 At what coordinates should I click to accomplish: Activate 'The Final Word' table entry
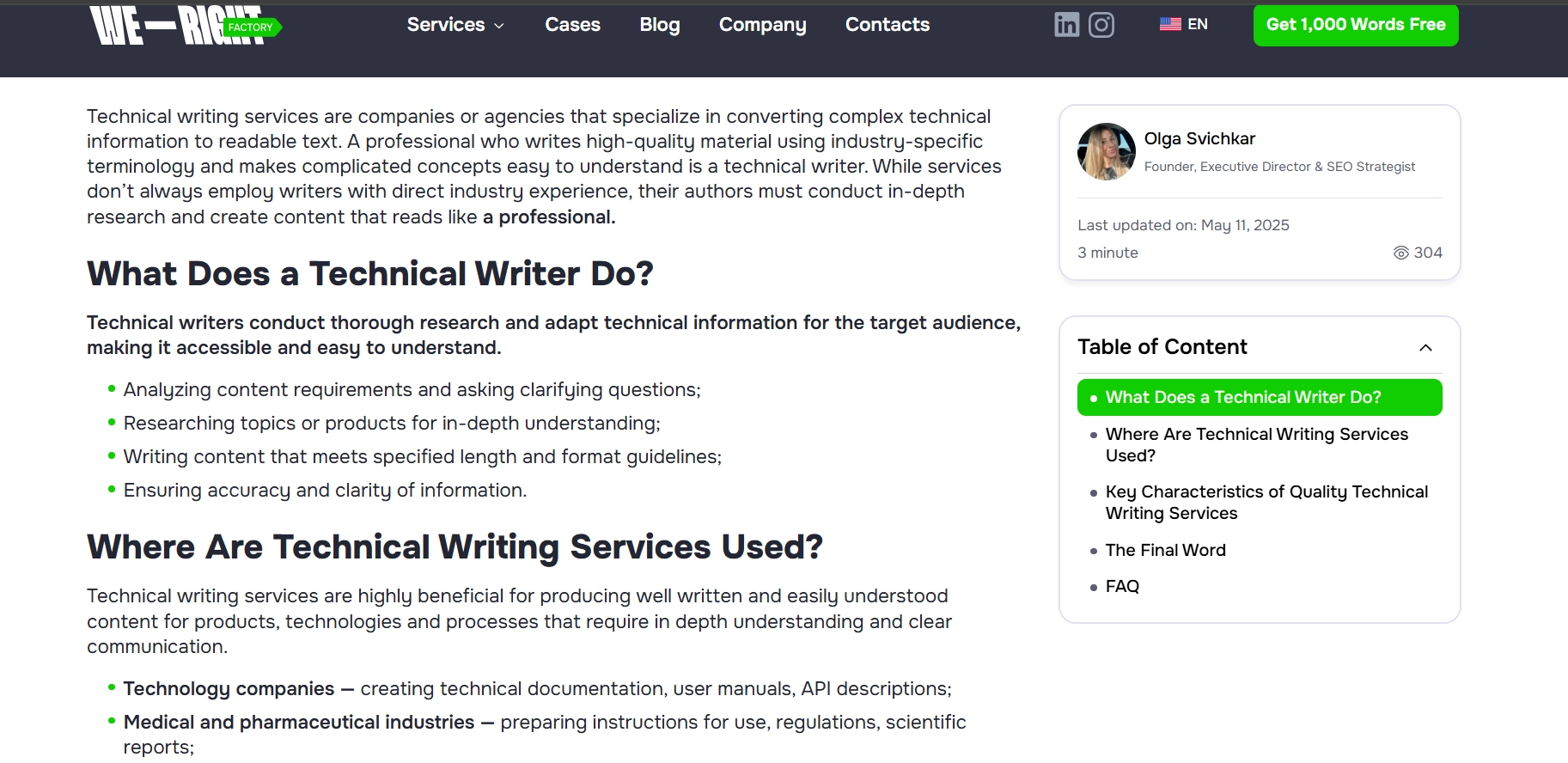1166,550
